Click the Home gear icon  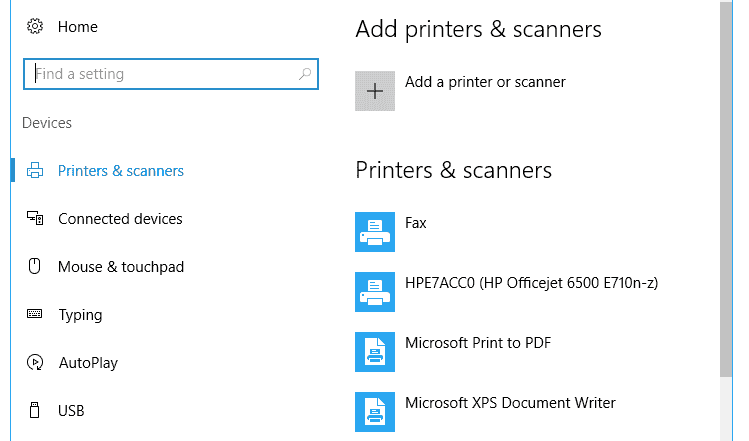[x=35, y=26]
